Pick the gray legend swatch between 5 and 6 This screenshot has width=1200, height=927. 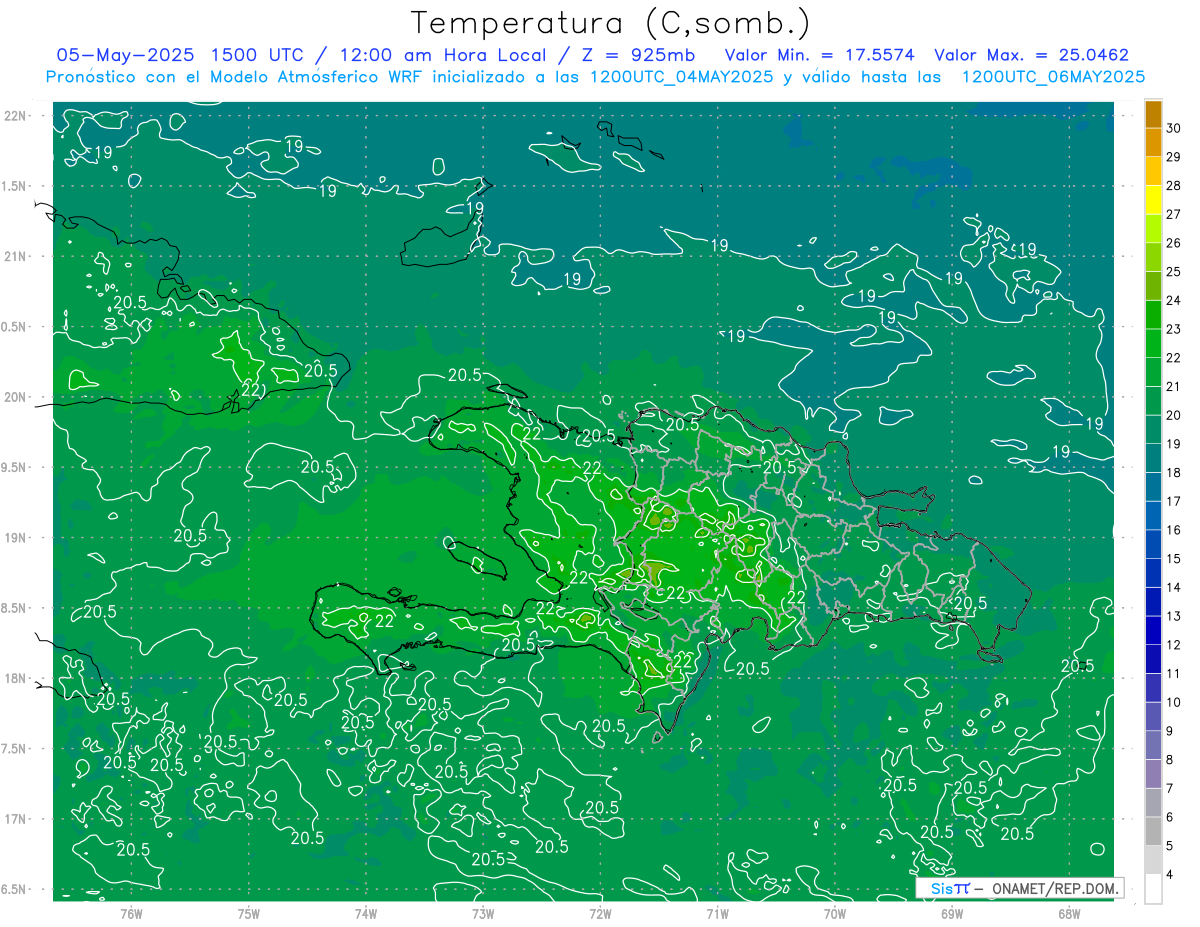click(1153, 831)
